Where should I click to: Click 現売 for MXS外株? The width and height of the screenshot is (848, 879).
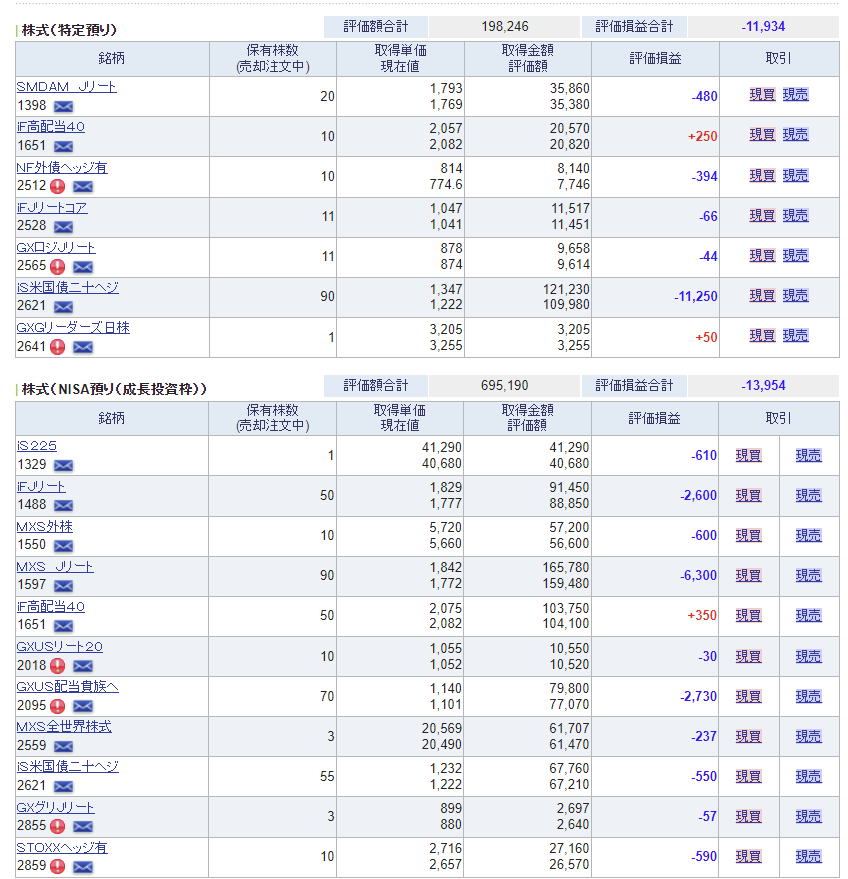pos(808,535)
